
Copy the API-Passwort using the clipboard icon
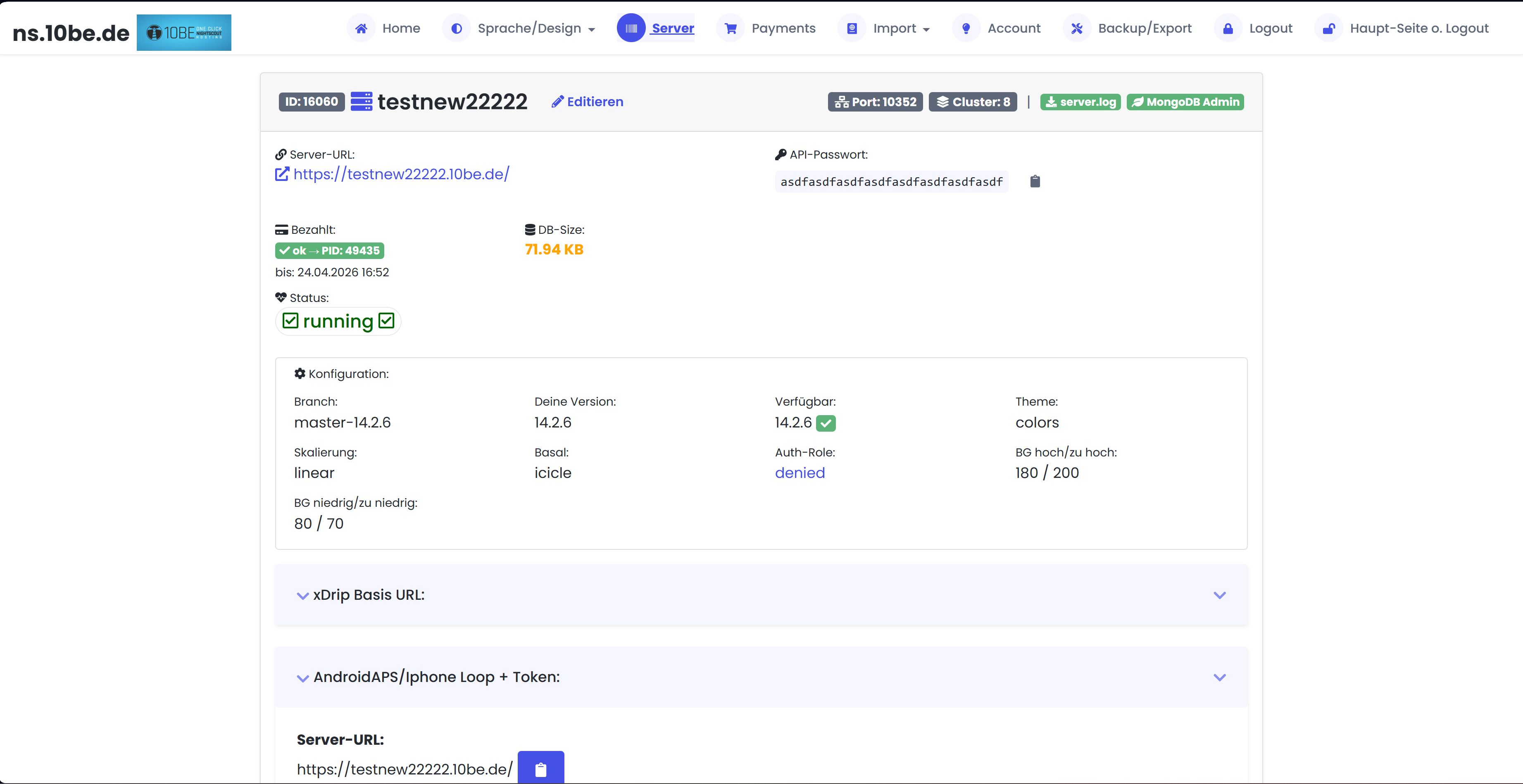[1035, 181]
